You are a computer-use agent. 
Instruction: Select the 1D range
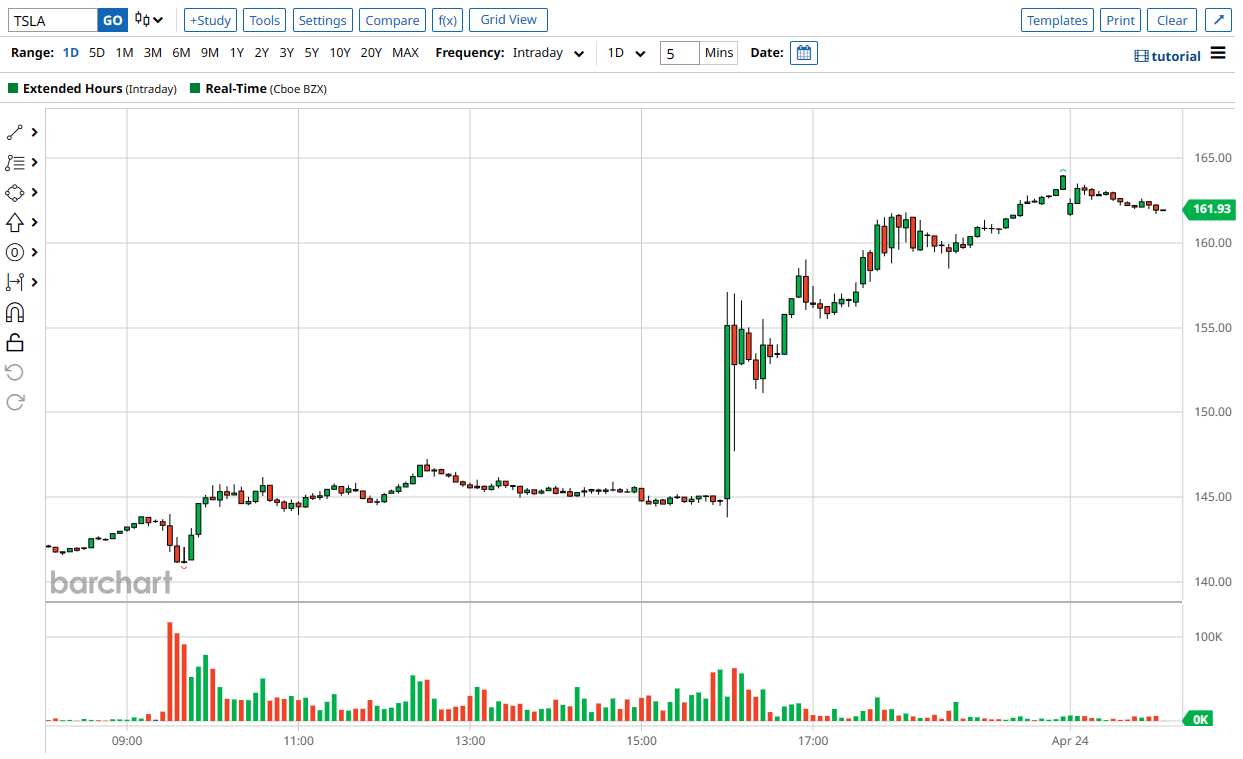coord(70,53)
